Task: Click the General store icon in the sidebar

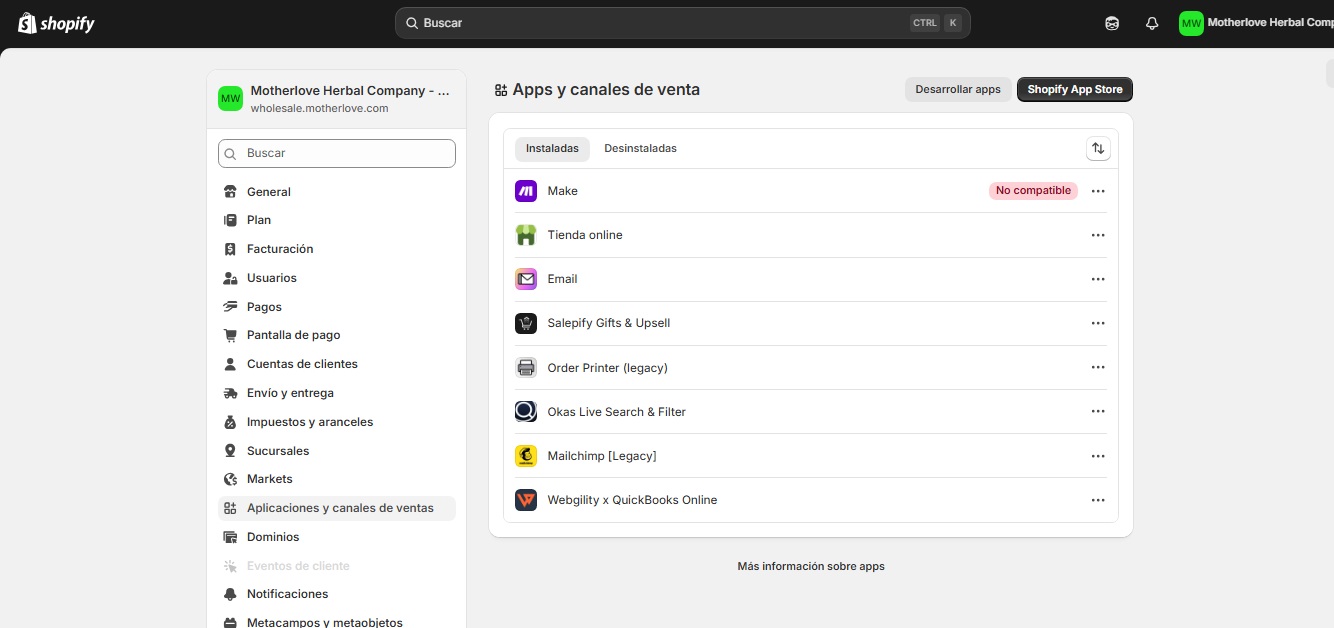Action: click(230, 192)
